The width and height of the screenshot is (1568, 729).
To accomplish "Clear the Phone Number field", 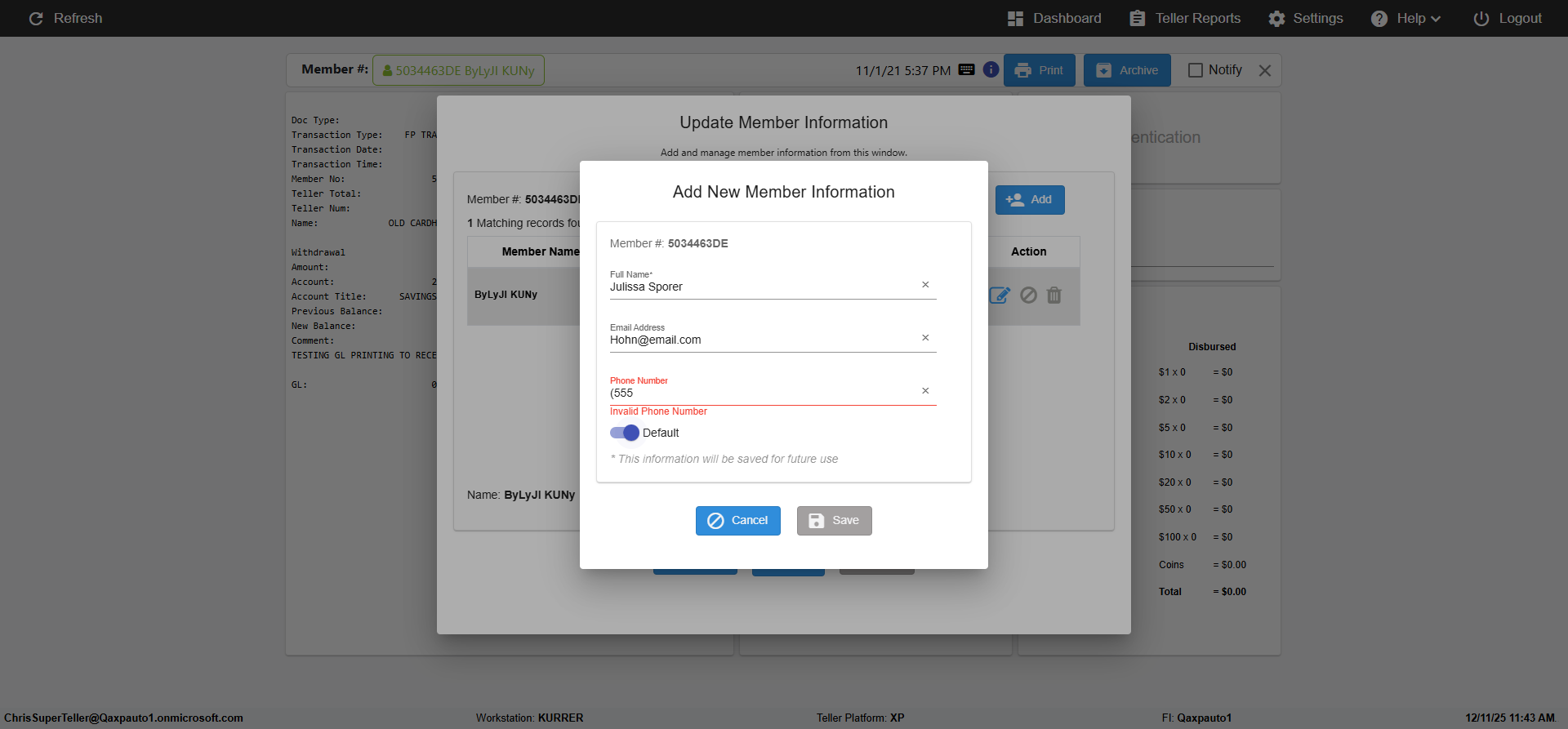I will pyautogui.click(x=925, y=391).
